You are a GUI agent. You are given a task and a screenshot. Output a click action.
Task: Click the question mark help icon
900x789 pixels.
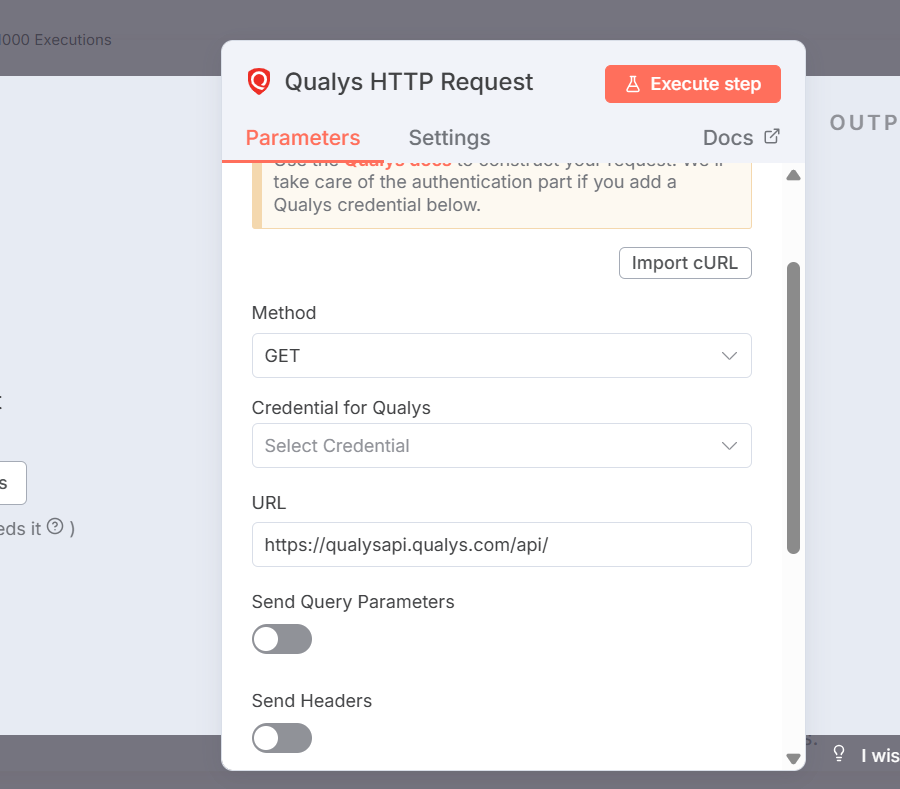pyautogui.click(x=55, y=527)
